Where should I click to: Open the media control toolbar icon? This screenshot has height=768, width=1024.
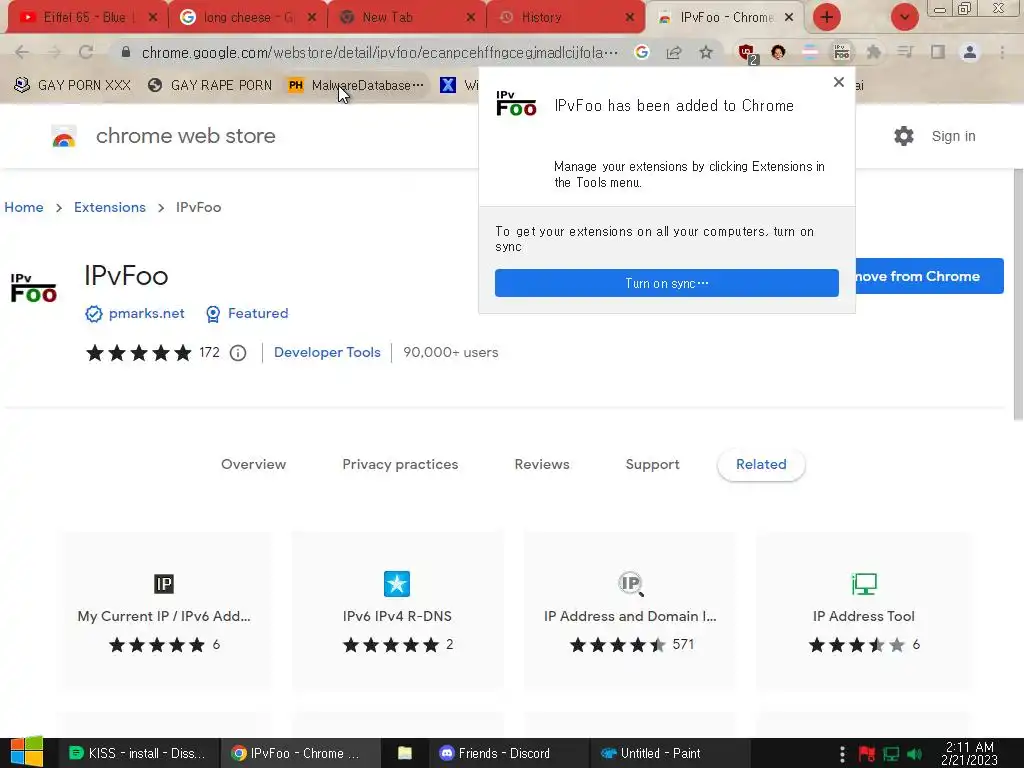905,52
